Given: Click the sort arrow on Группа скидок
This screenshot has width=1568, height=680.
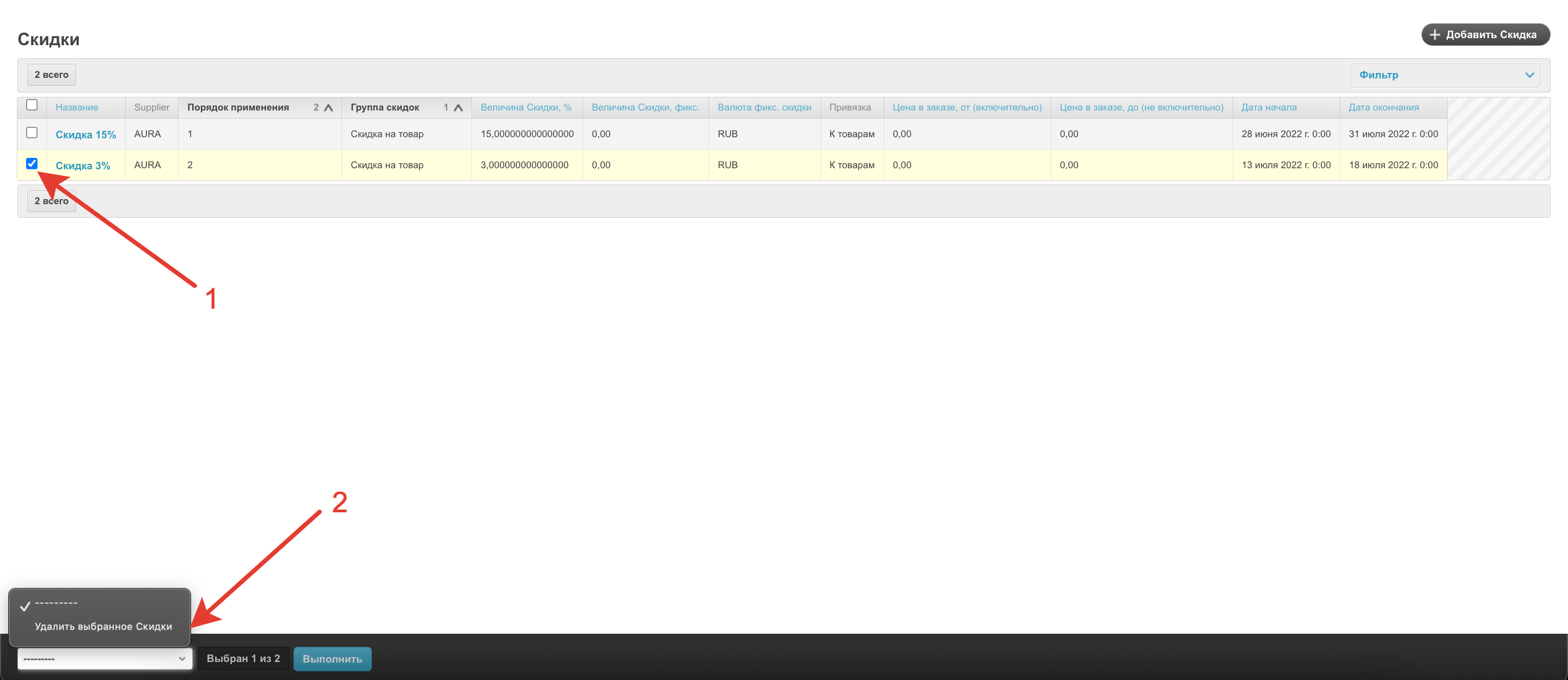Looking at the screenshot, I should coord(458,108).
